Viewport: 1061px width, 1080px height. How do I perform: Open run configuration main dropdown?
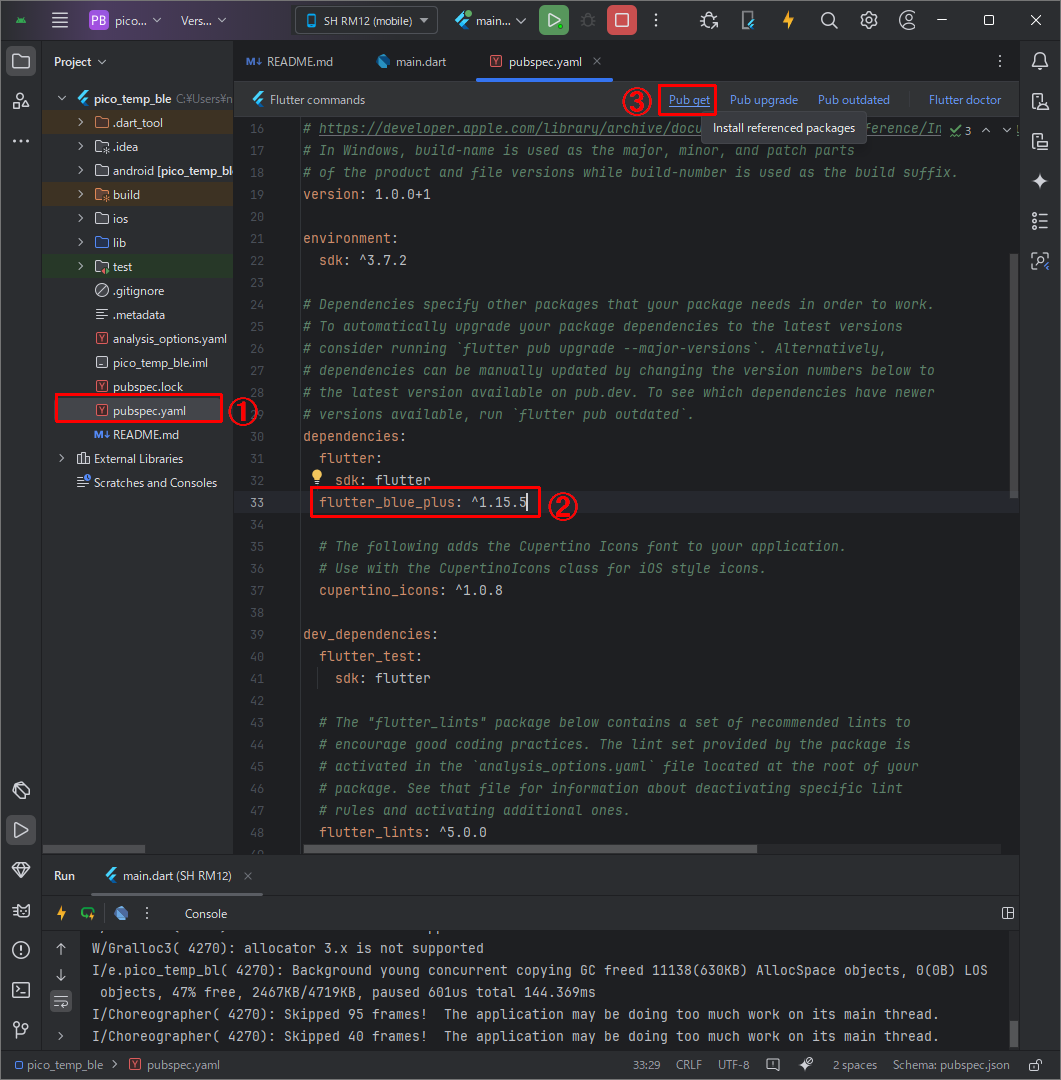tap(491, 21)
